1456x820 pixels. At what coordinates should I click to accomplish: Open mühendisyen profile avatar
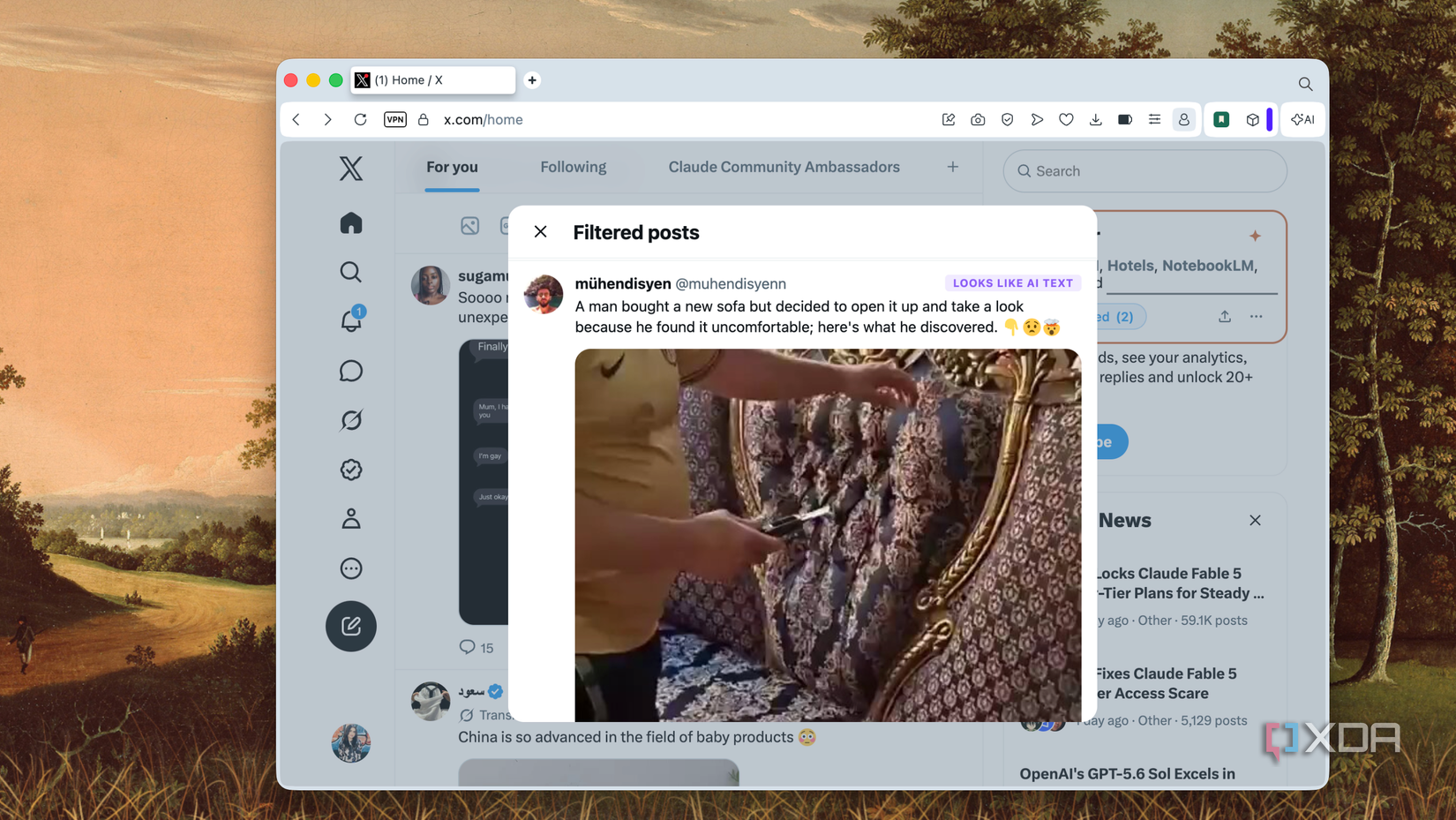click(544, 294)
